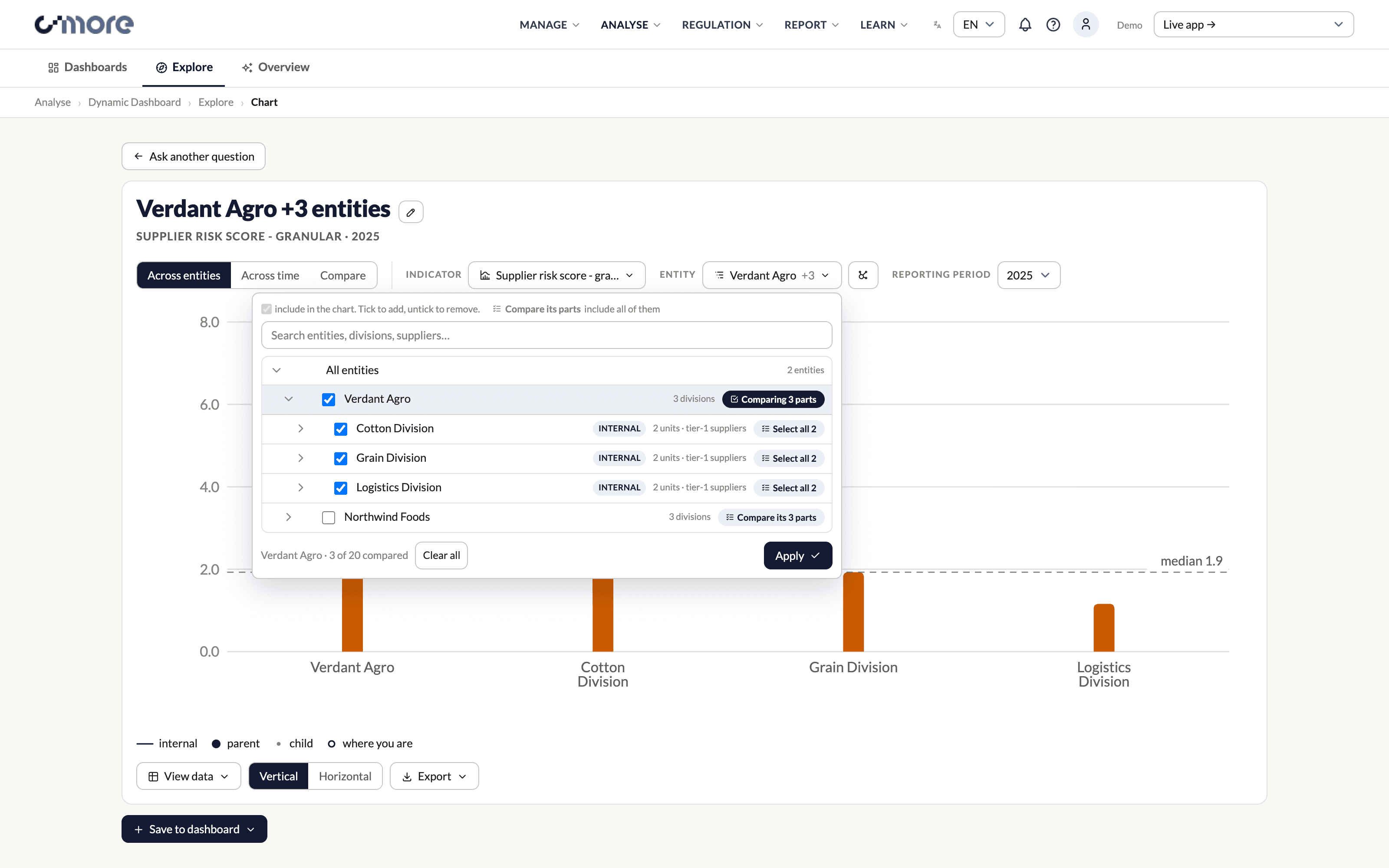Image resolution: width=1389 pixels, height=868 pixels.
Task: Open the help question mark icon
Action: (x=1053, y=25)
